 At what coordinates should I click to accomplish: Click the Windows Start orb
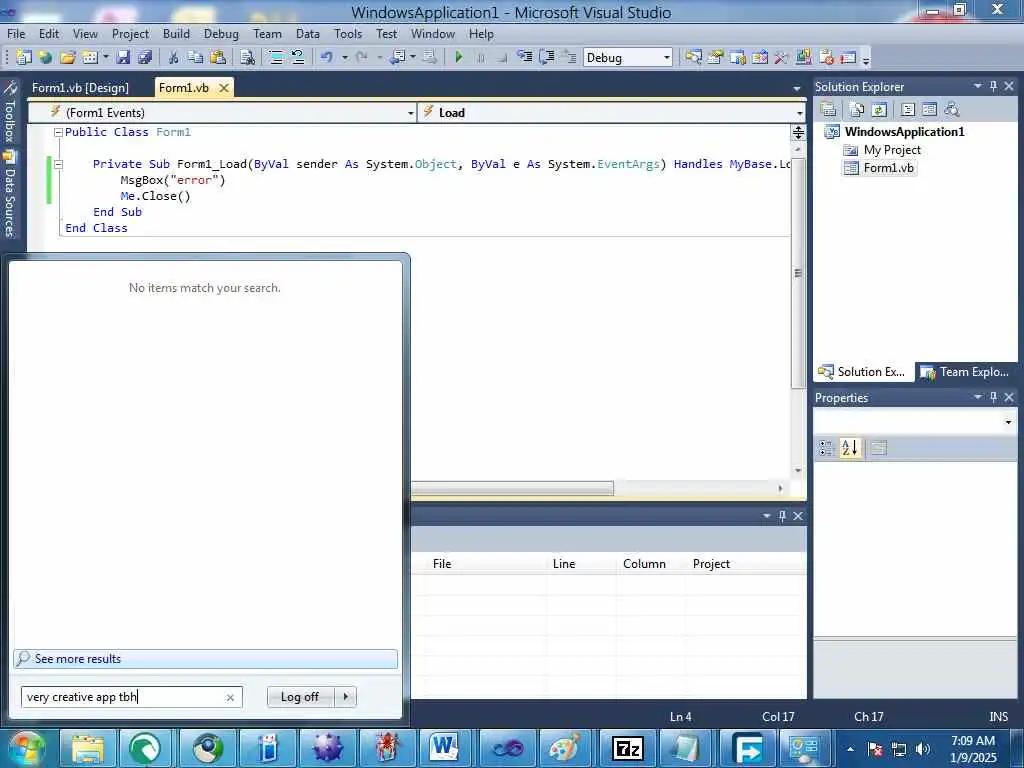26,748
